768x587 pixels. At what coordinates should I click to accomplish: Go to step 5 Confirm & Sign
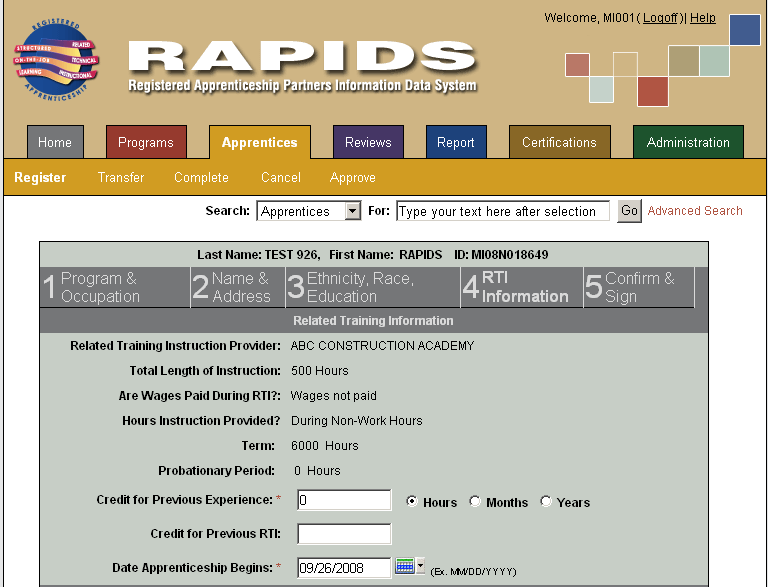pyautogui.click(x=639, y=287)
